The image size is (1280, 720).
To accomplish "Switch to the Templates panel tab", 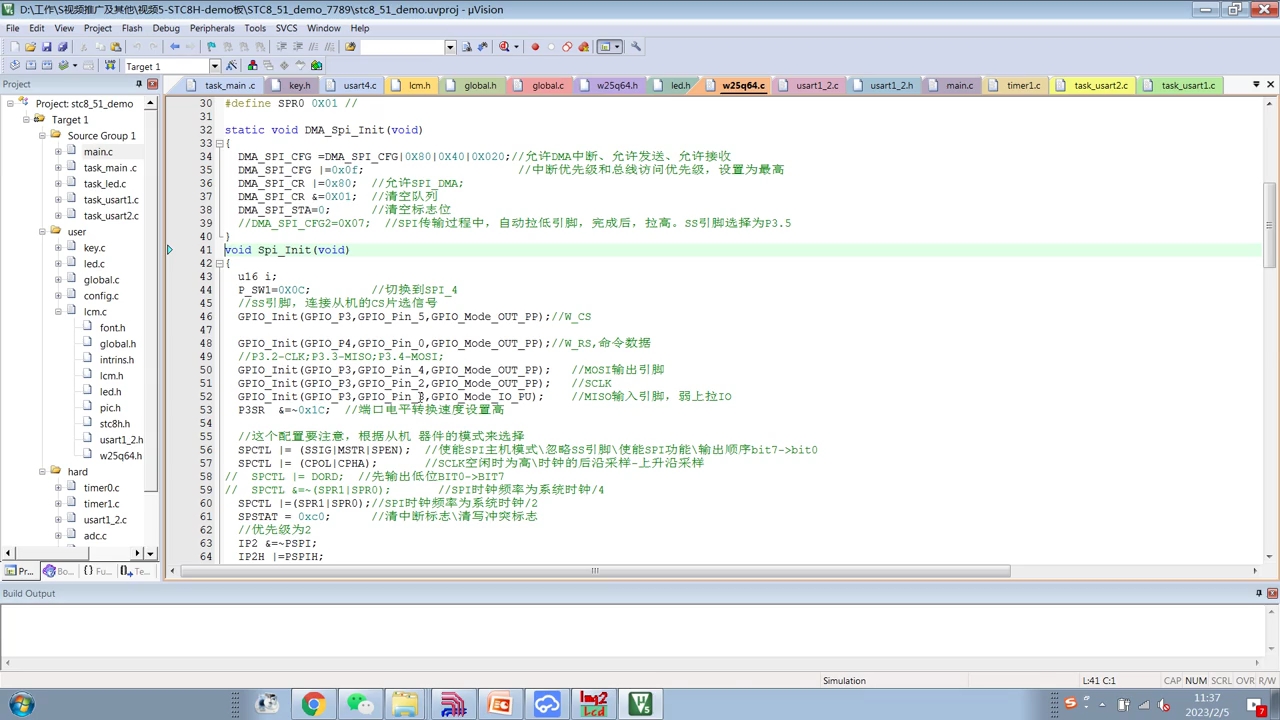I will [x=135, y=571].
